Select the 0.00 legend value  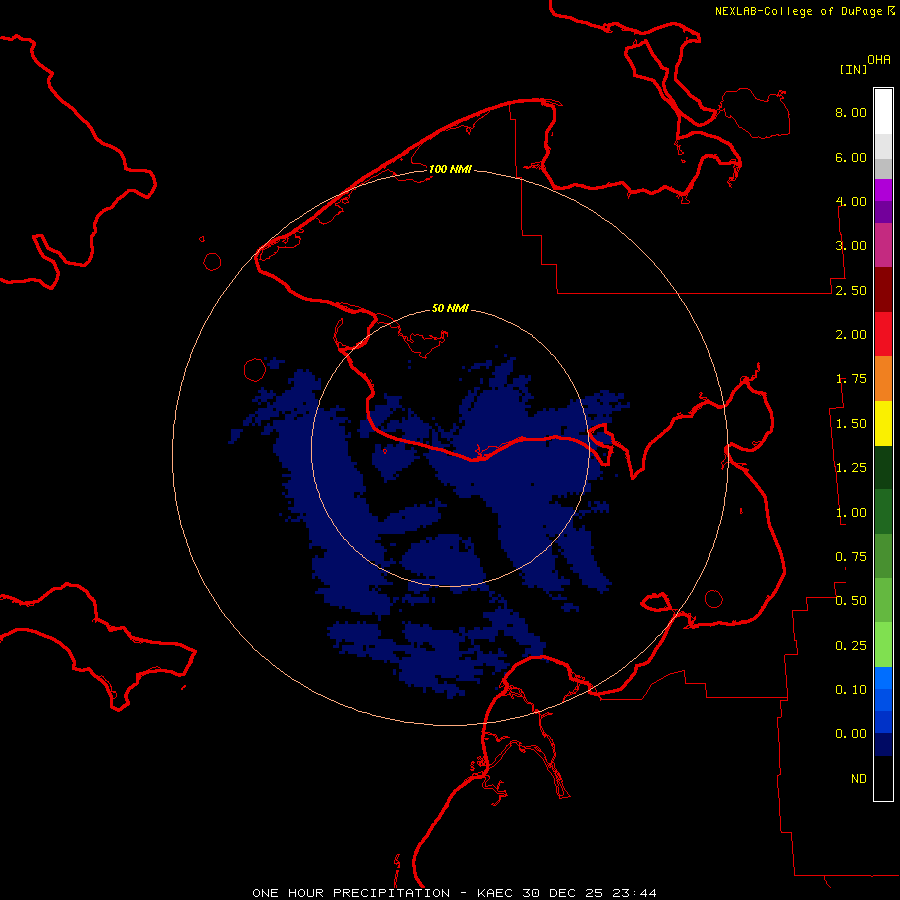[851, 734]
